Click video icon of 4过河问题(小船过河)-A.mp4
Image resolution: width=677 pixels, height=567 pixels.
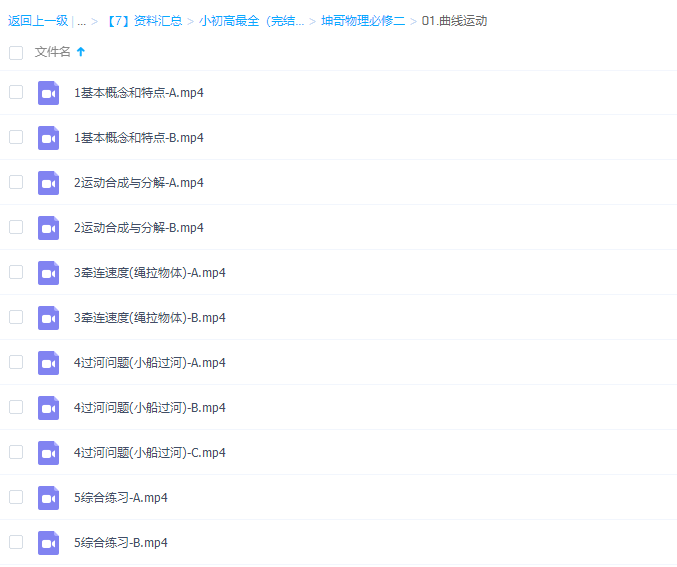(x=49, y=363)
